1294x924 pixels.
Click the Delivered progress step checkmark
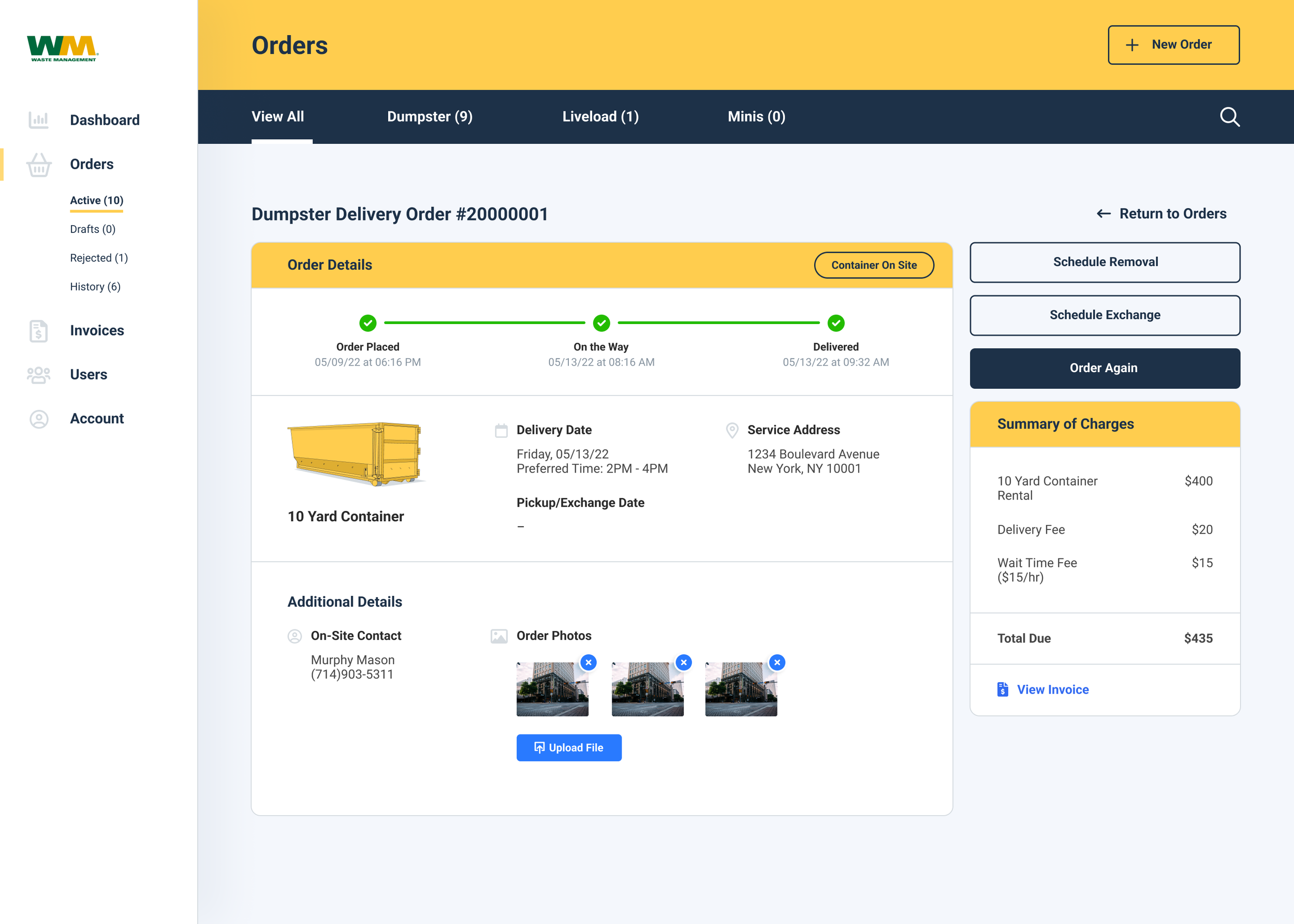(x=835, y=323)
